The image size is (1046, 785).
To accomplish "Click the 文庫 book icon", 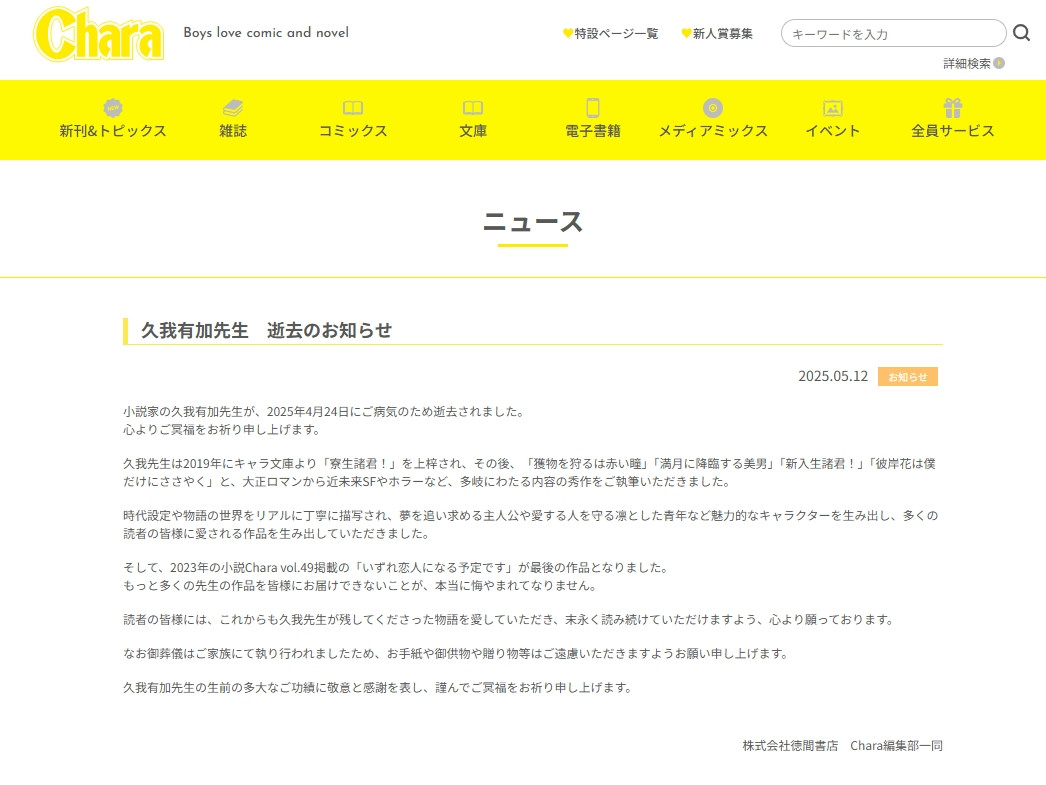I will (x=473, y=108).
